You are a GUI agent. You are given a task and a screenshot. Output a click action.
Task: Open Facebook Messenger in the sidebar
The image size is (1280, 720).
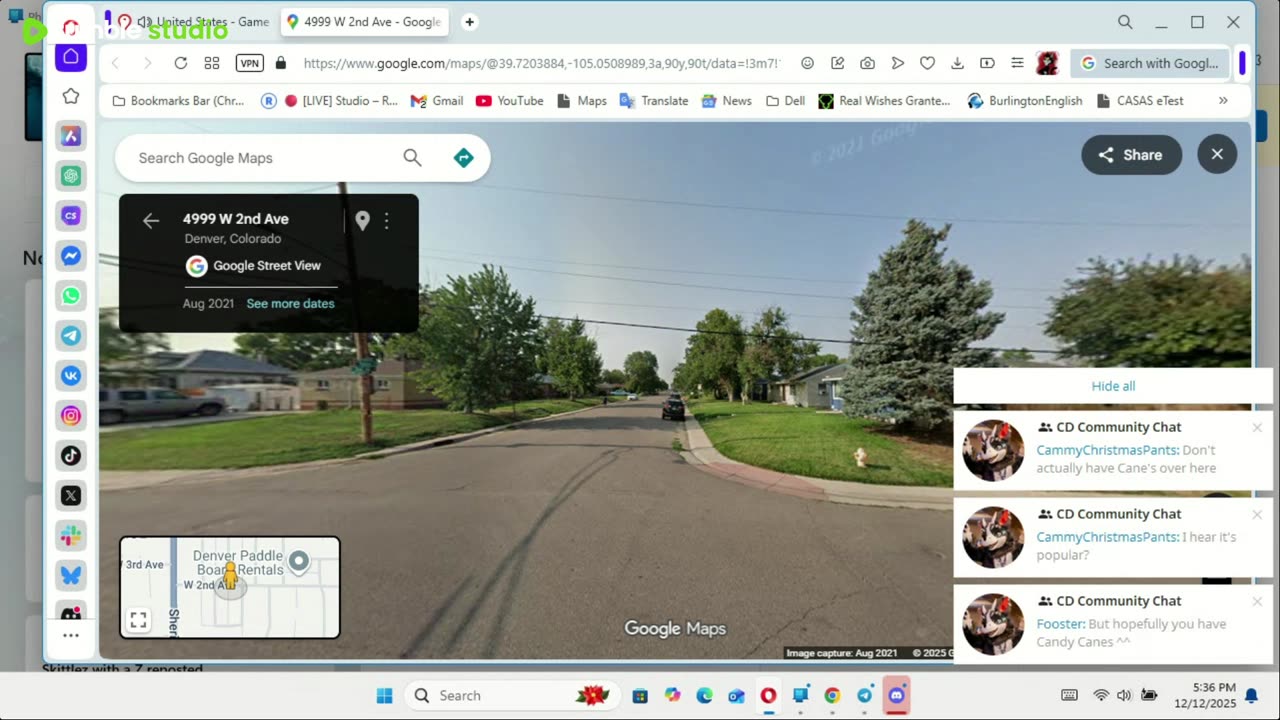(71, 256)
